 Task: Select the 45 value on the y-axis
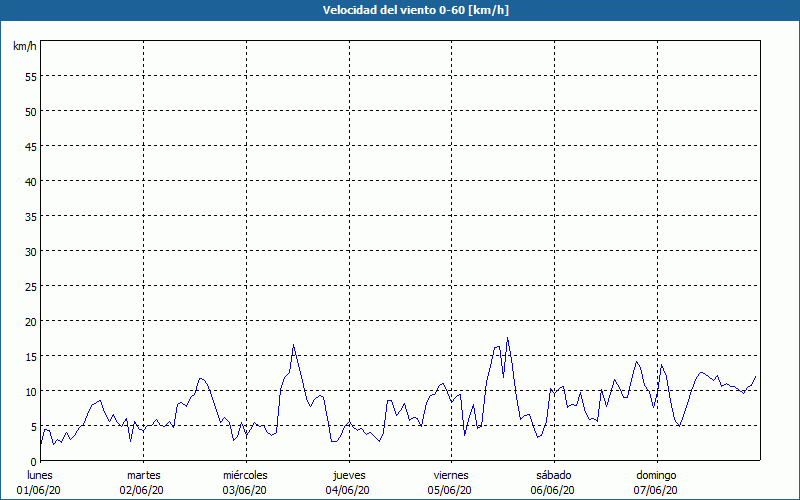(x=31, y=147)
